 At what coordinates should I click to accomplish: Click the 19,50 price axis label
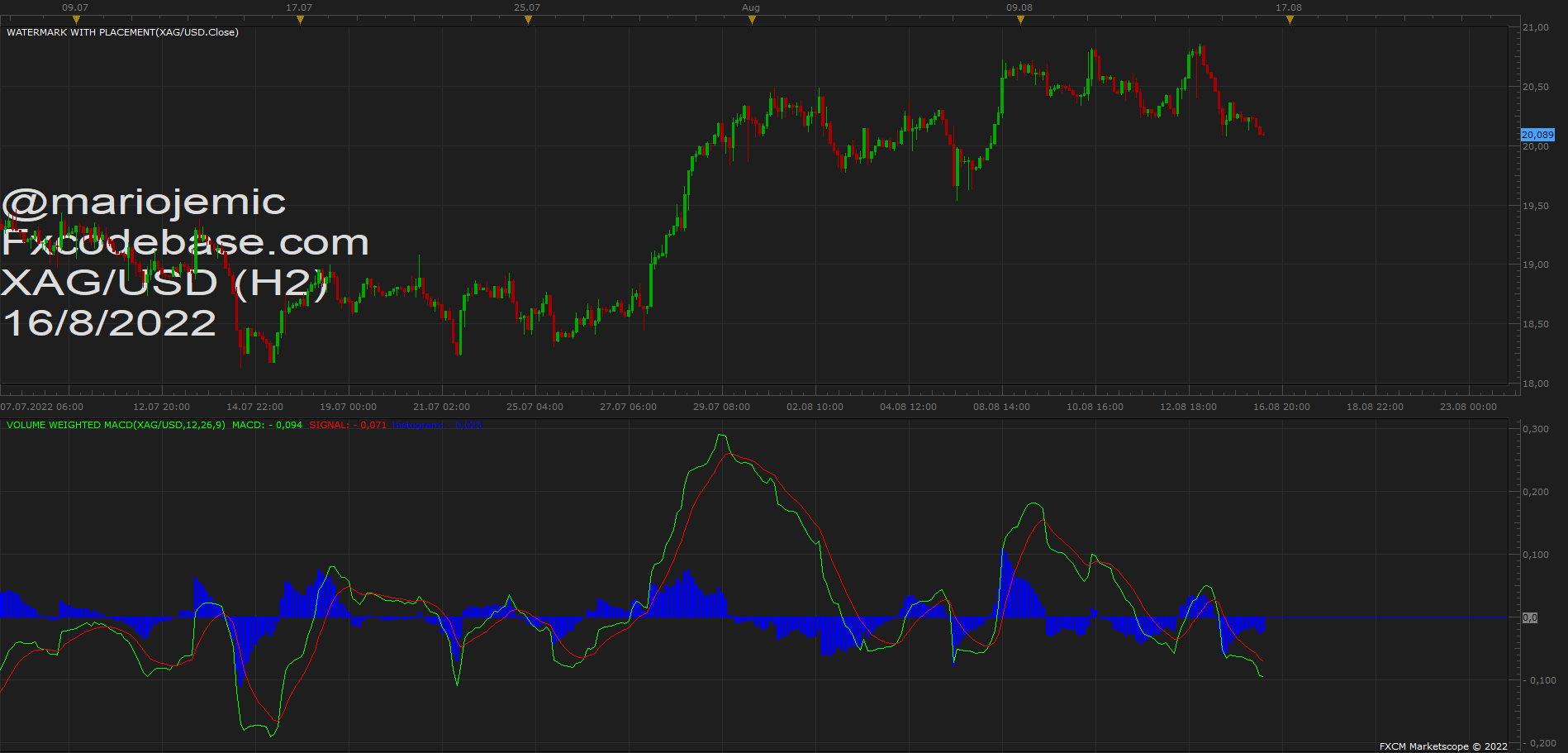point(1536,206)
